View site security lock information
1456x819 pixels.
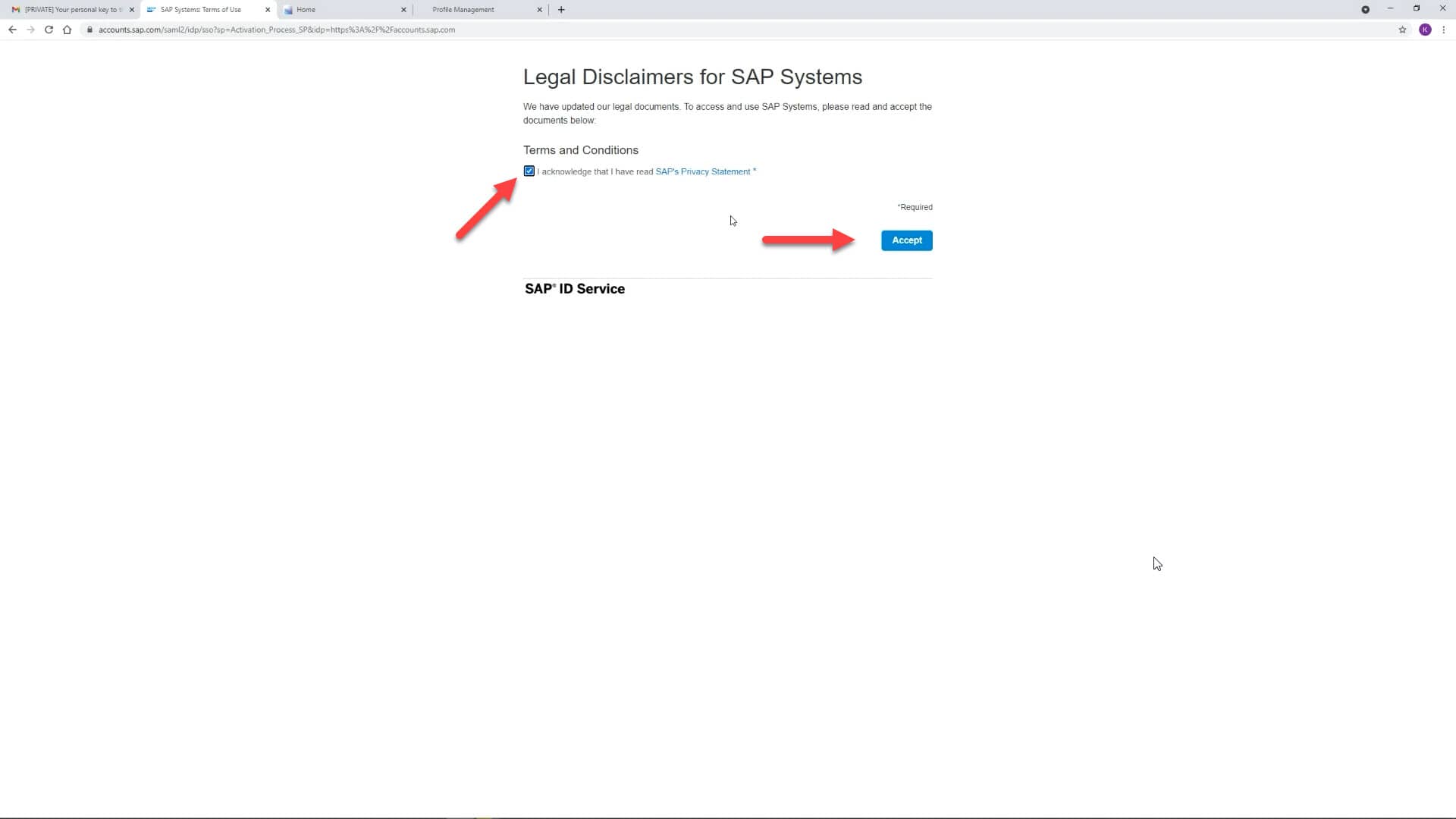(89, 30)
